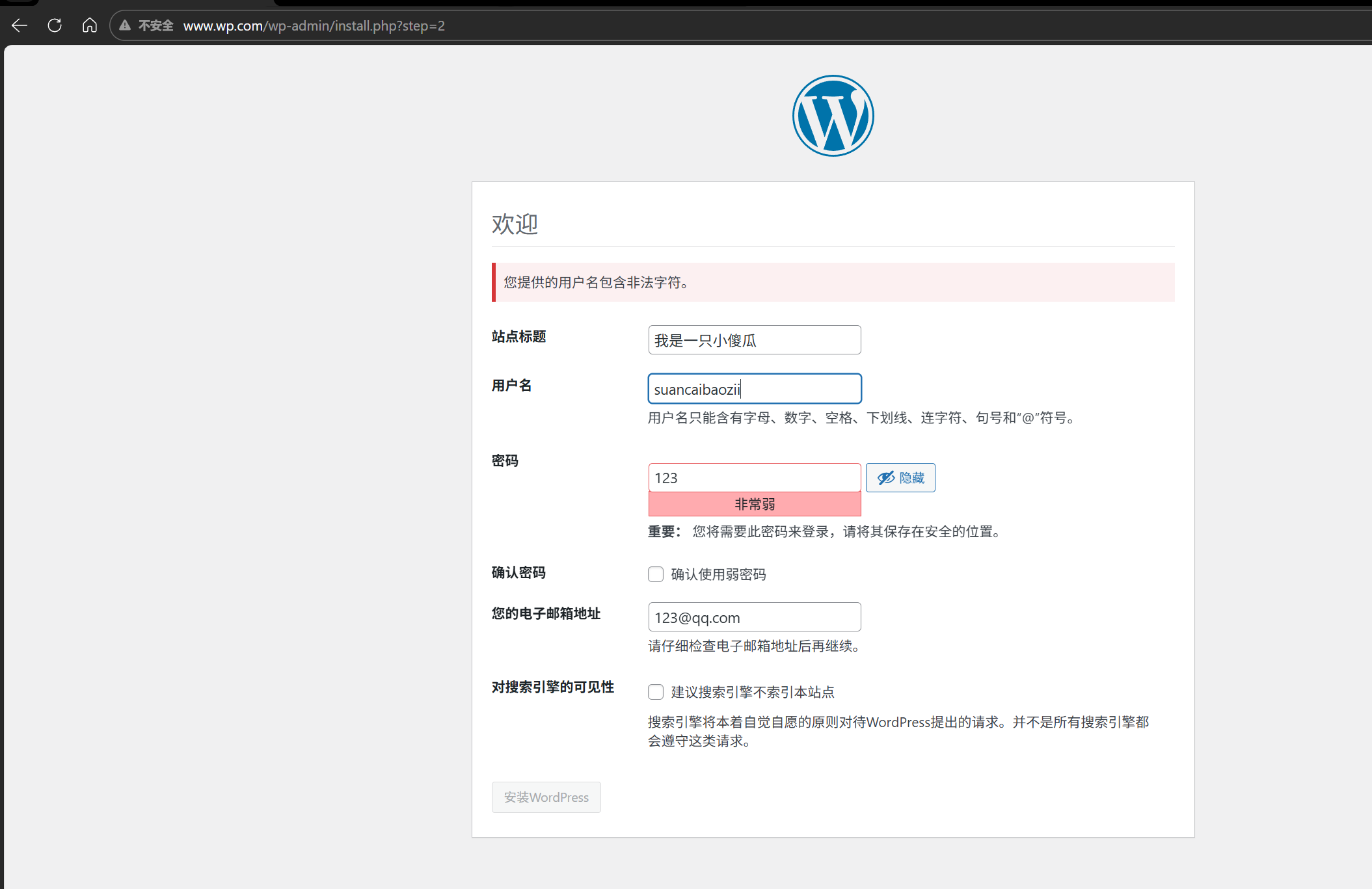The width and height of the screenshot is (1372, 889).
Task: Click the browser address bar URL
Action: (x=314, y=26)
